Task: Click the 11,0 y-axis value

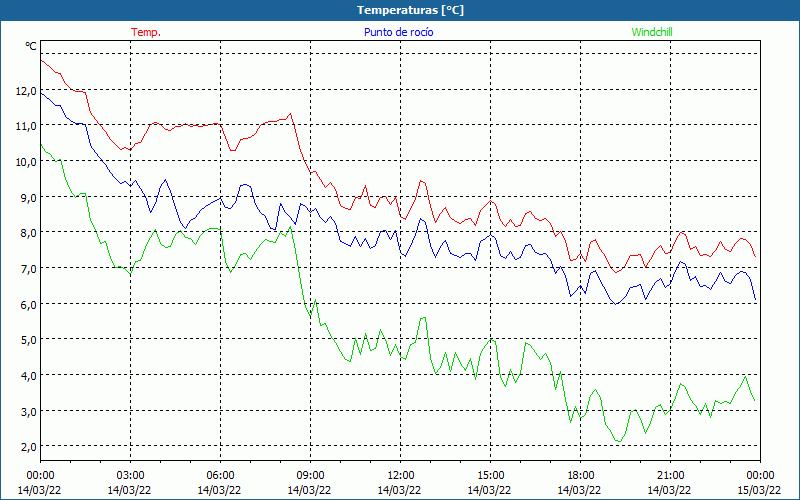Action: tap(26, 126)
